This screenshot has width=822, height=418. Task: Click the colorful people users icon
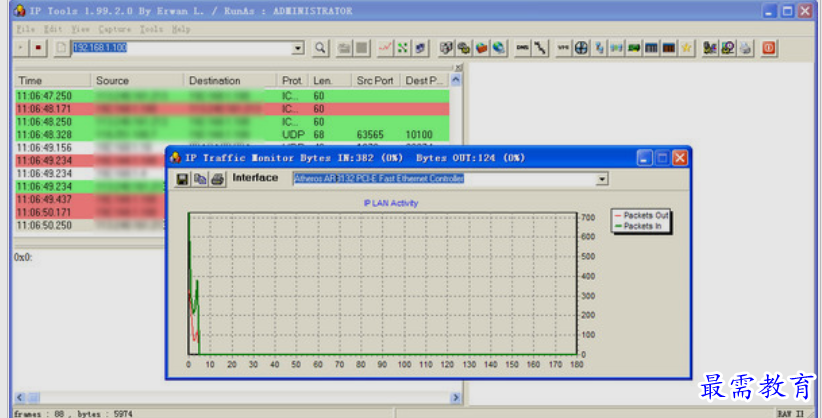click(710, 48)
